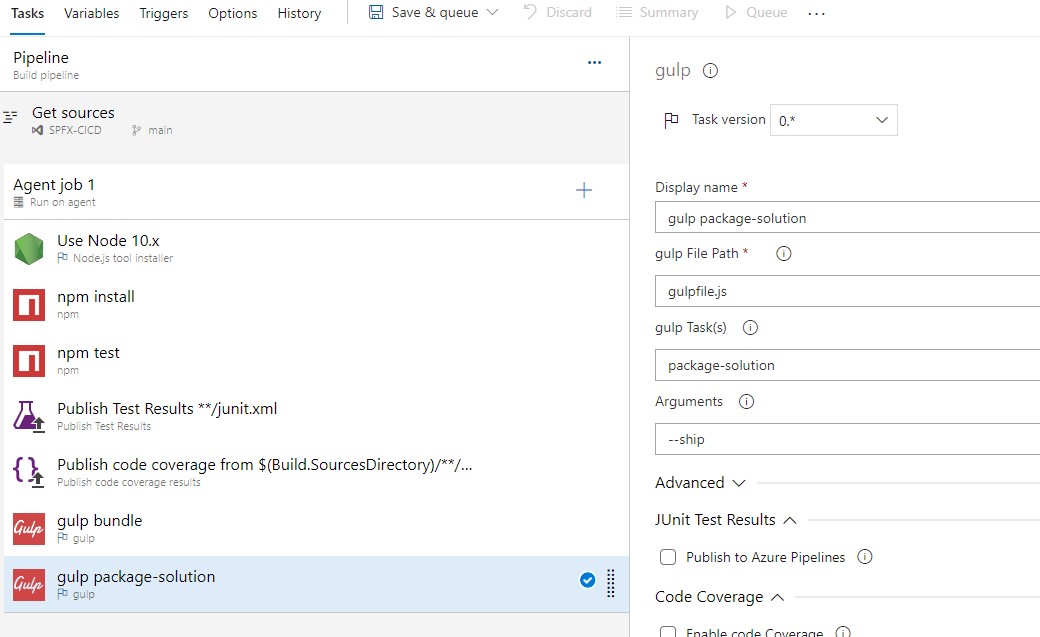Image resolution: width=1040 pixels, height=637 pixels.
Task: Enable Publish to Azure Pipelines checkbox
Action: [x=668, y=557]
